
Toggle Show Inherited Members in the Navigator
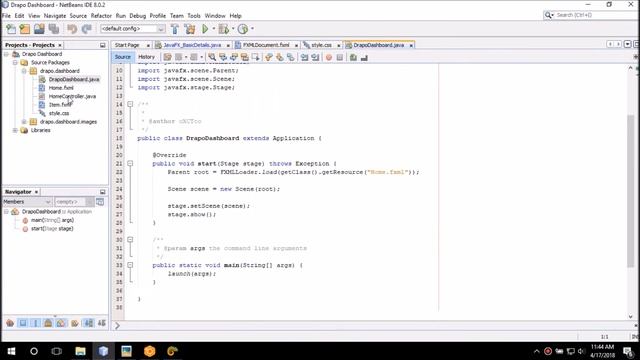click(10, 323)
